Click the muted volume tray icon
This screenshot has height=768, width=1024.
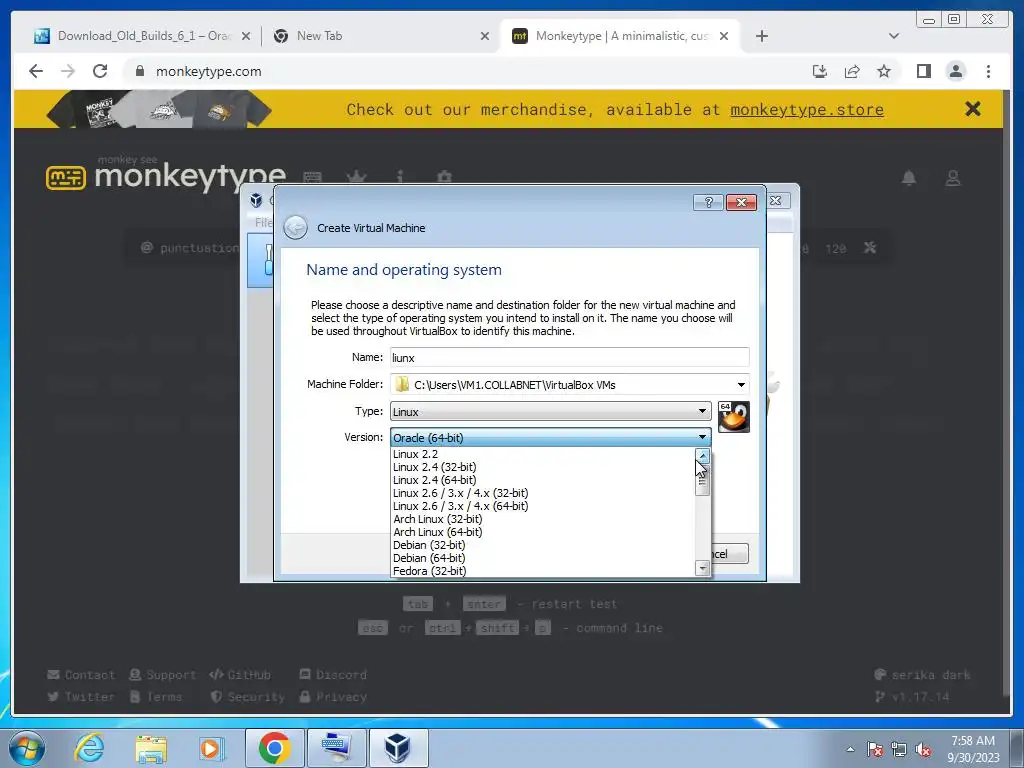point(923,750)
